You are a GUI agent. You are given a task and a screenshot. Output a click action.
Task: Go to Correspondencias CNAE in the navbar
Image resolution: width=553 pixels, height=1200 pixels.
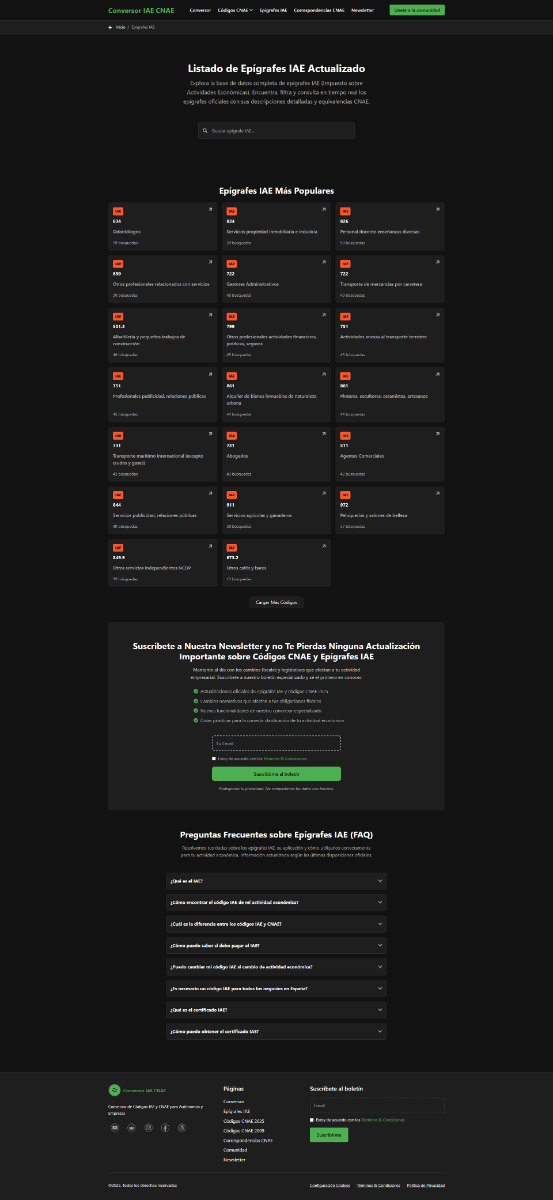tap(319, 9)
